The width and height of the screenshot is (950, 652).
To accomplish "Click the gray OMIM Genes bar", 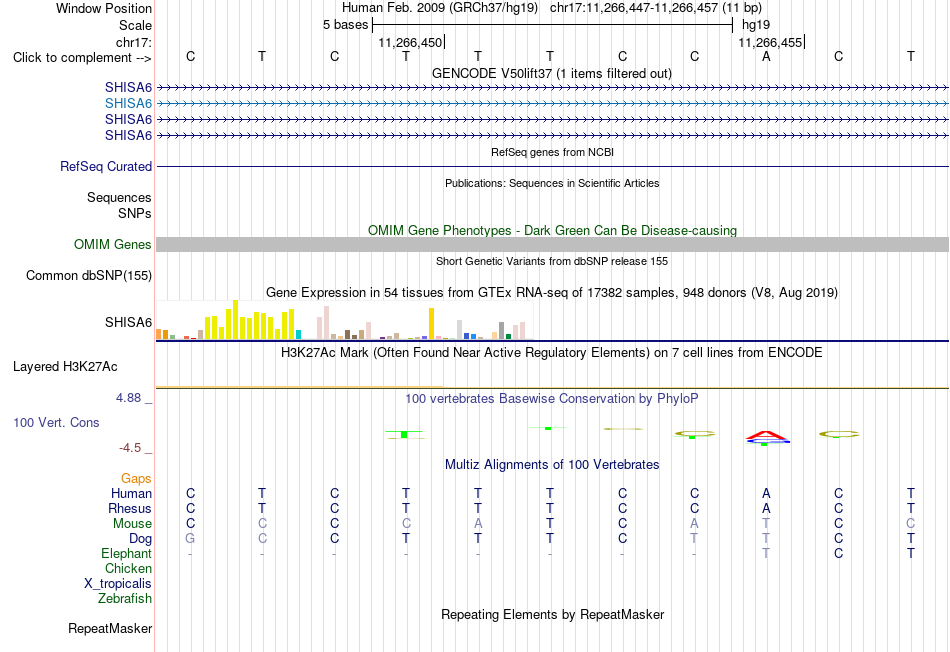I will point(552,244).
